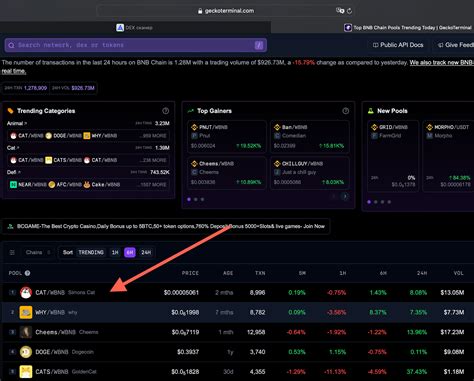Click the Public API Docs book icon
474x381 pixels.
[x=375, y=45]
